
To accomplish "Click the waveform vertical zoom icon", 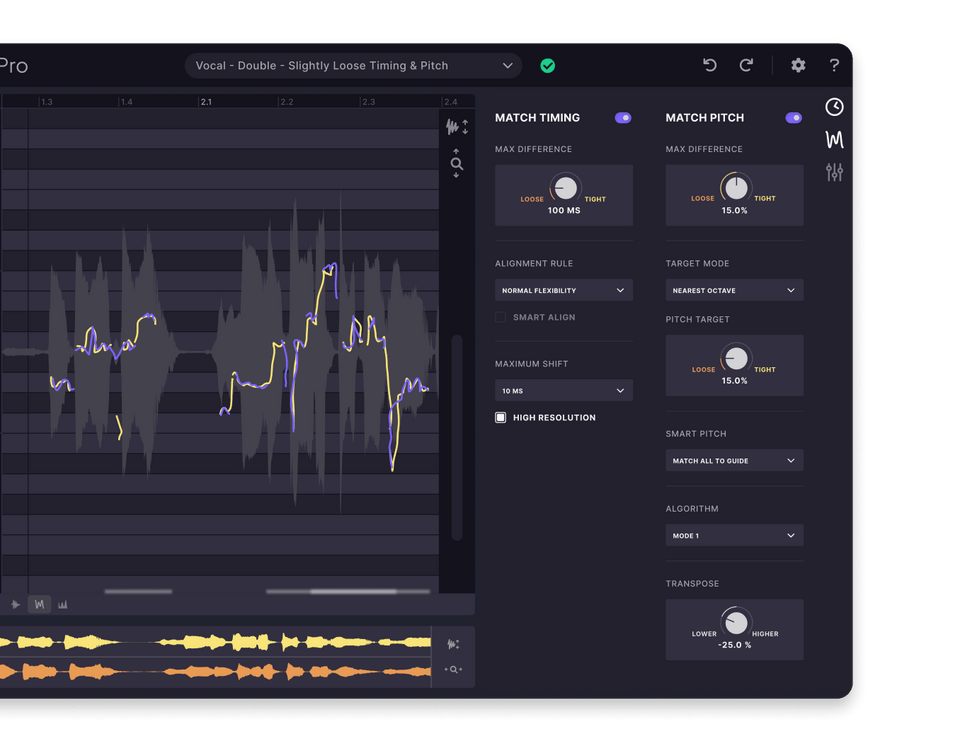I will pyautogui.click(x=457, y=127).
